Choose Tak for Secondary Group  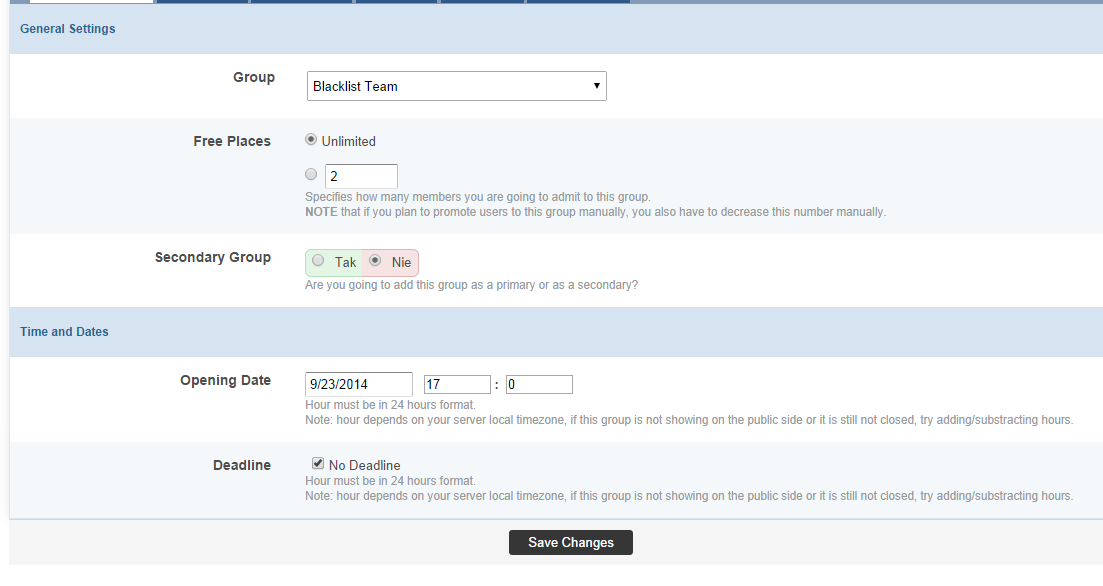coord(318,261)
